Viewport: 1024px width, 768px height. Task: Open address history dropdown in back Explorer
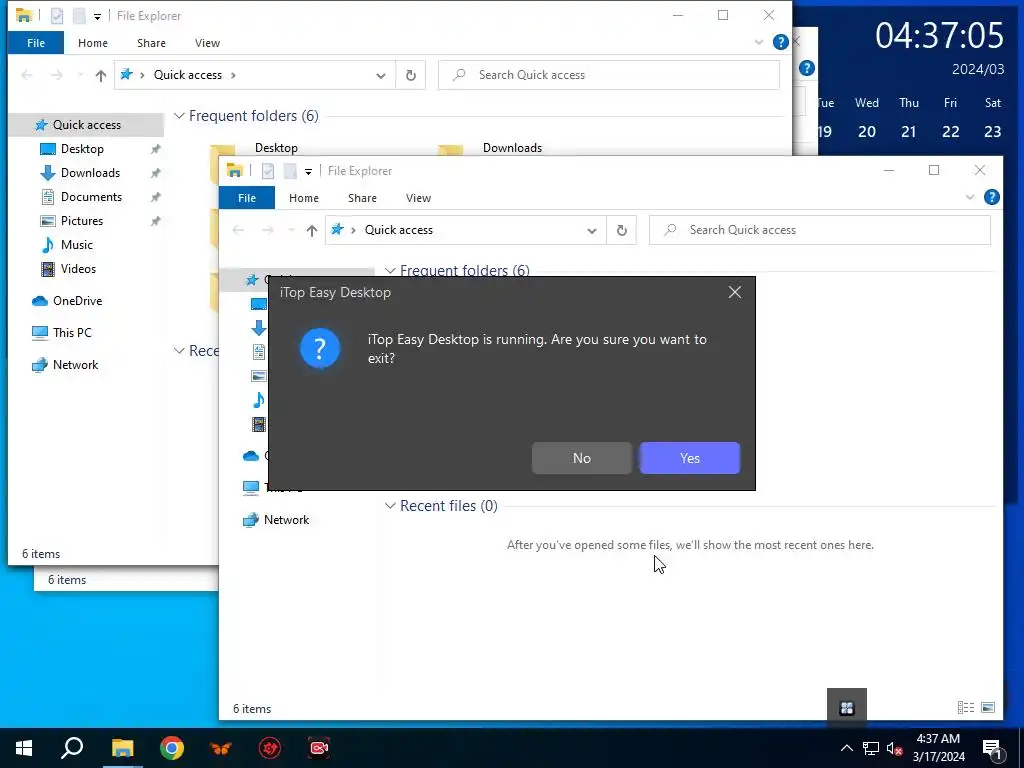[381, 76]
